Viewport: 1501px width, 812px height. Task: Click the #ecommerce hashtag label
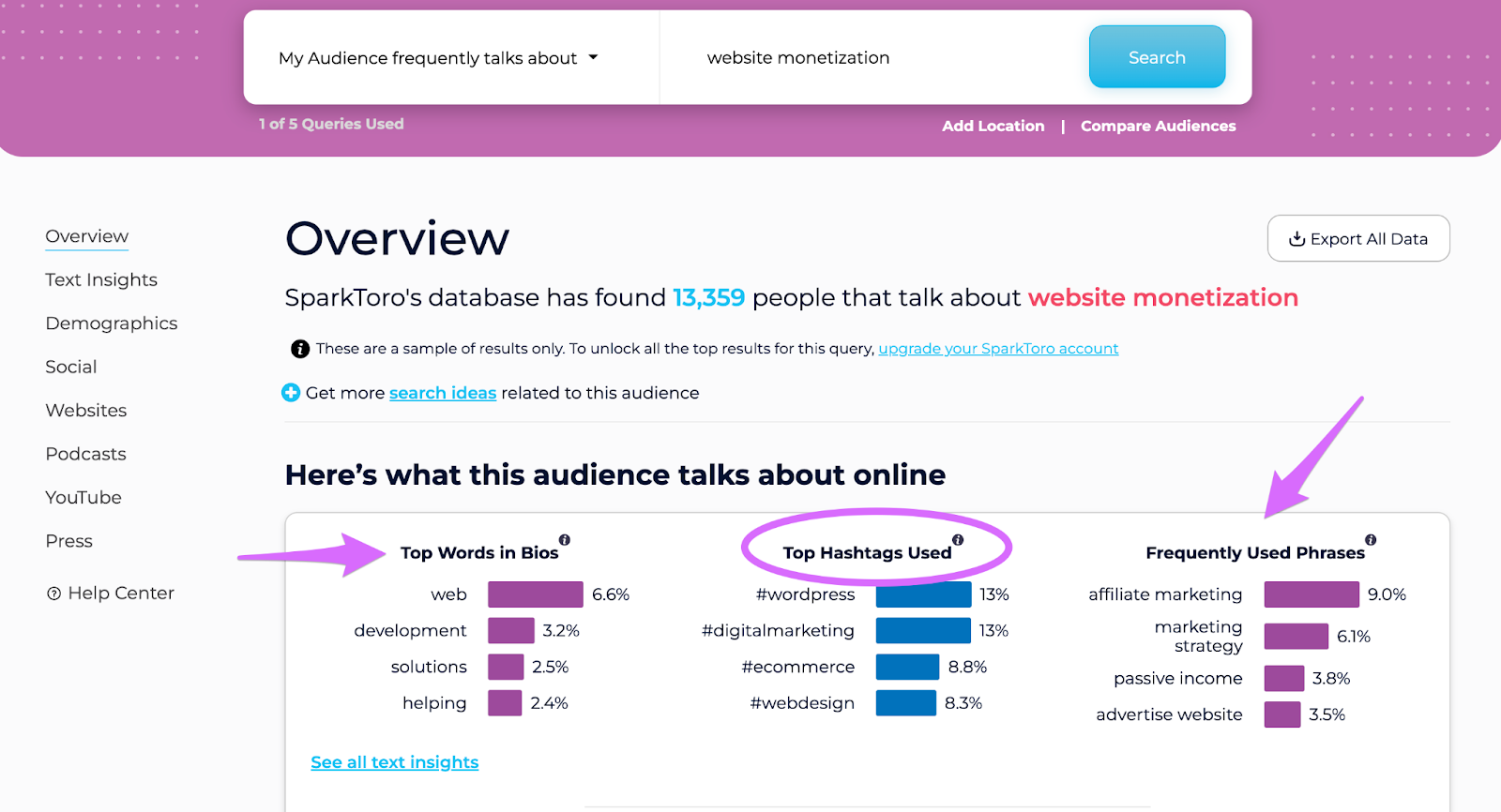coord(798,667)
